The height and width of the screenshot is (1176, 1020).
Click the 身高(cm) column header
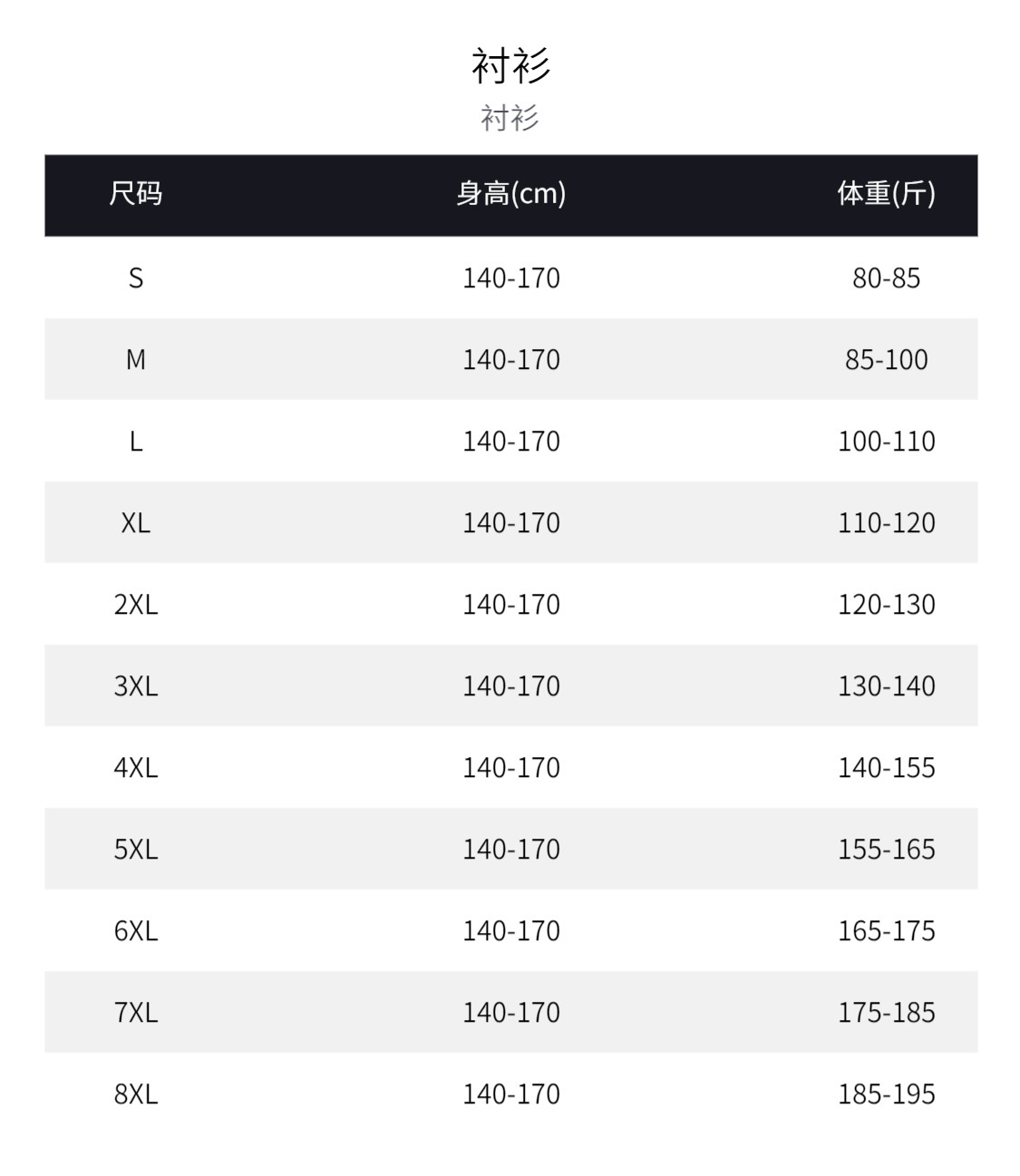point(511,194)
